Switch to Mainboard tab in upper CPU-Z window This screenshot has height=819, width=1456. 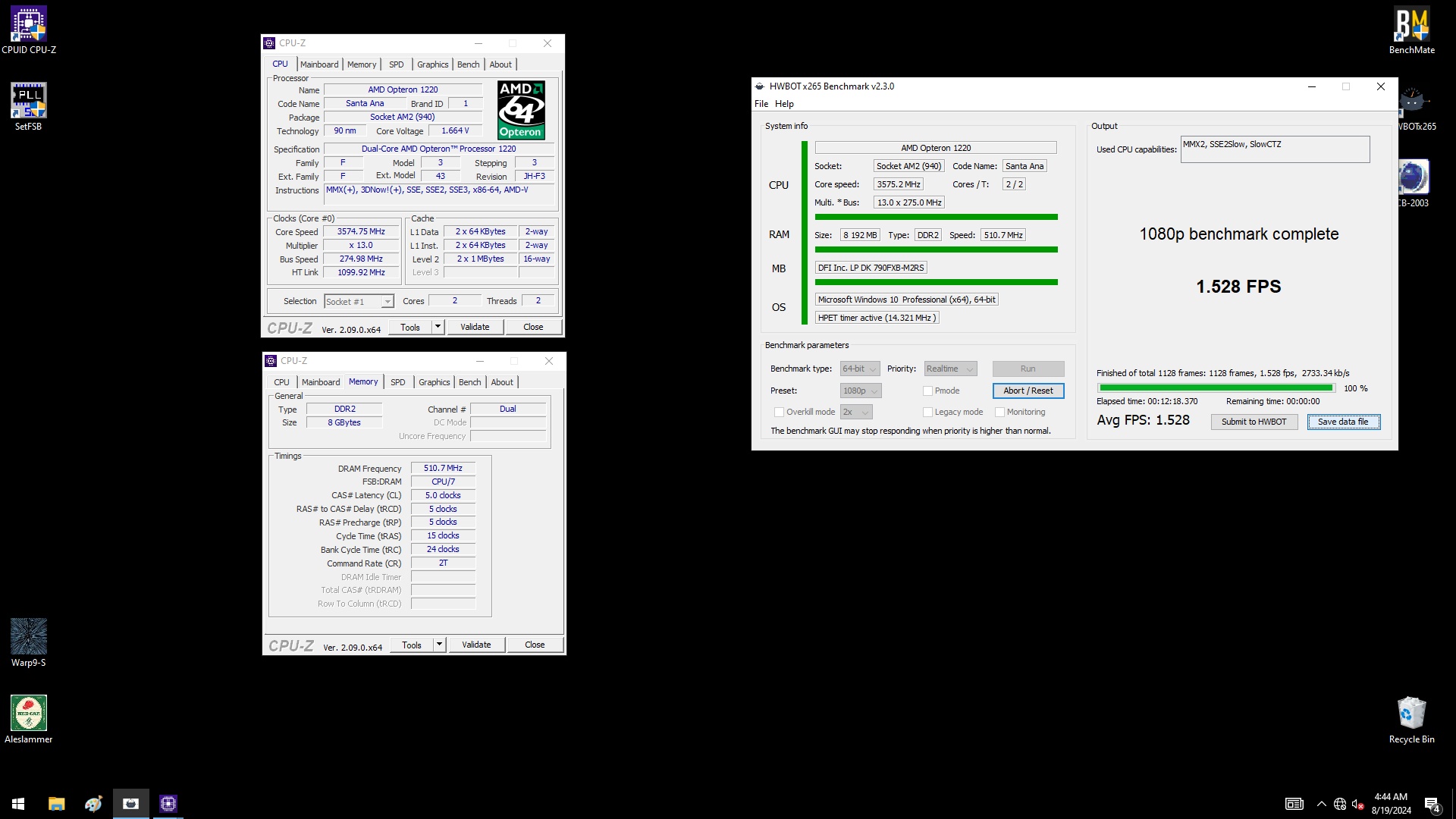(319, 64)
